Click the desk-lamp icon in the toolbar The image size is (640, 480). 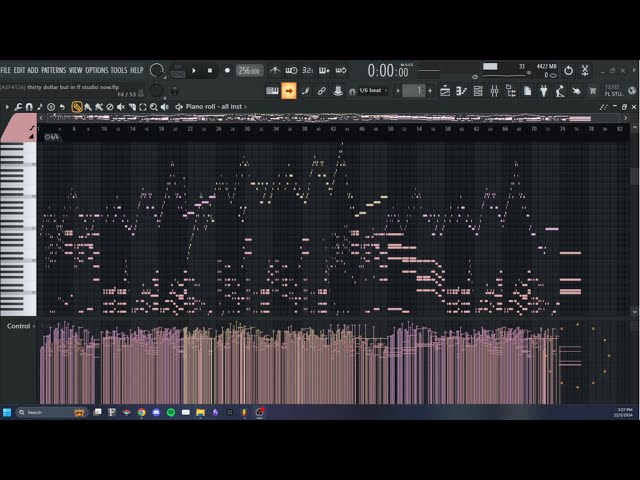point(560,91)
